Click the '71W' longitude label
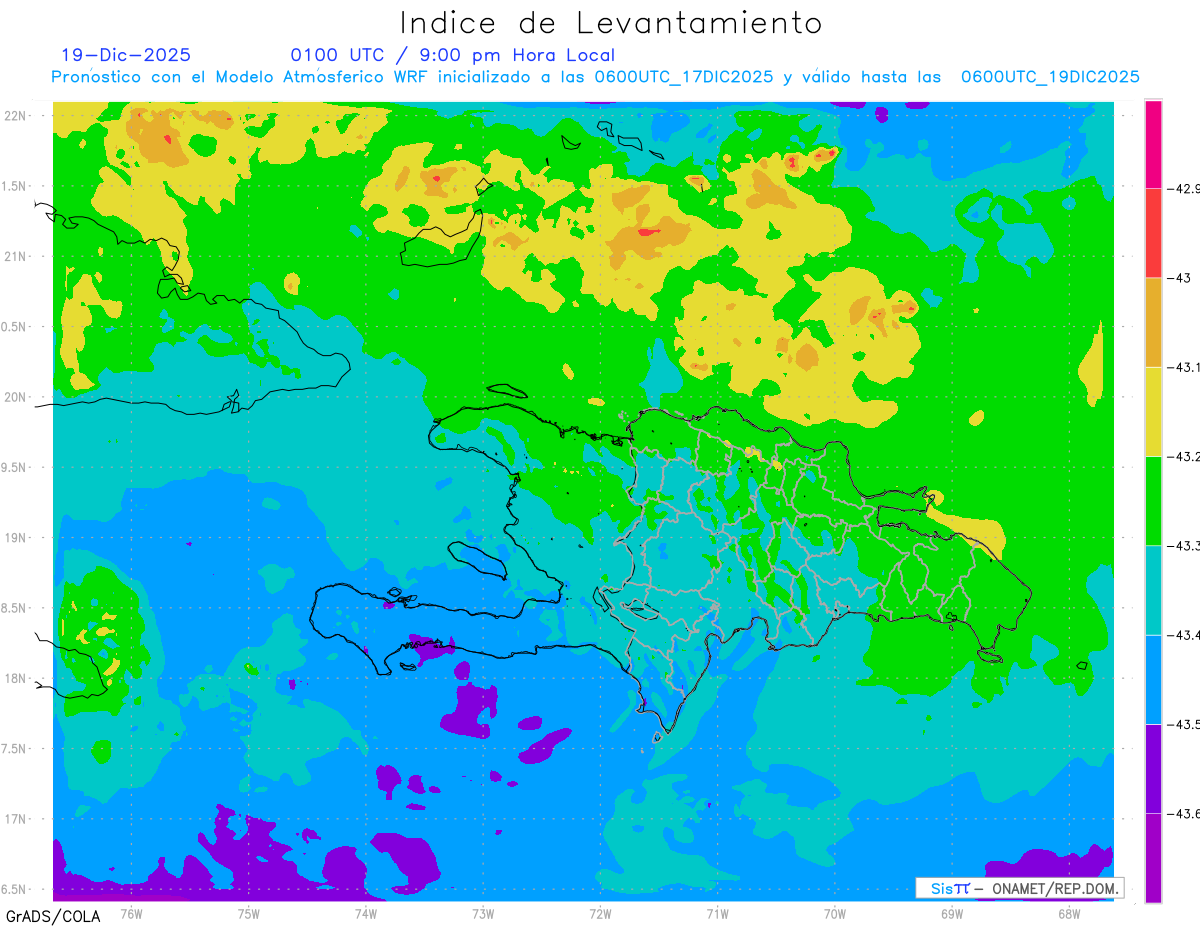Image resolution: width=1200 pixels, height=927 pixels. (x=717, y=913)
